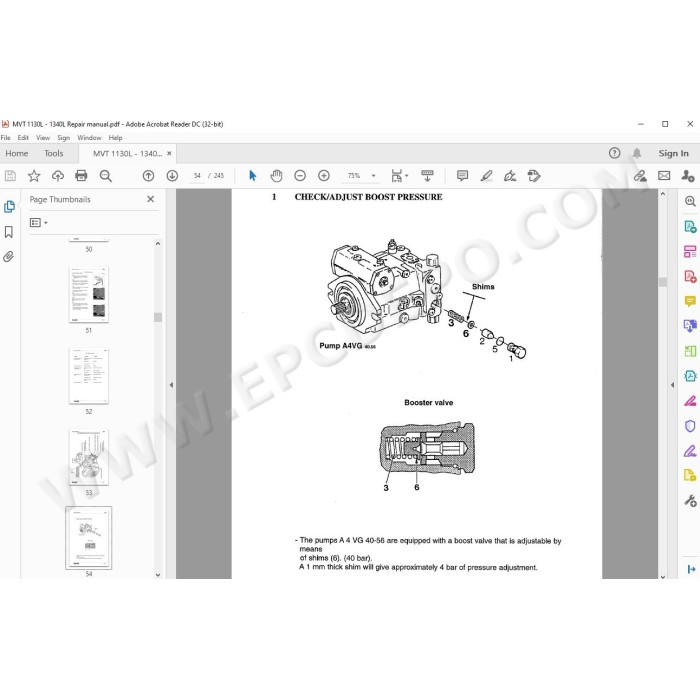Click the scrolling mode download icon
This screenshot has width=700, height=700.
coord(427,176)
